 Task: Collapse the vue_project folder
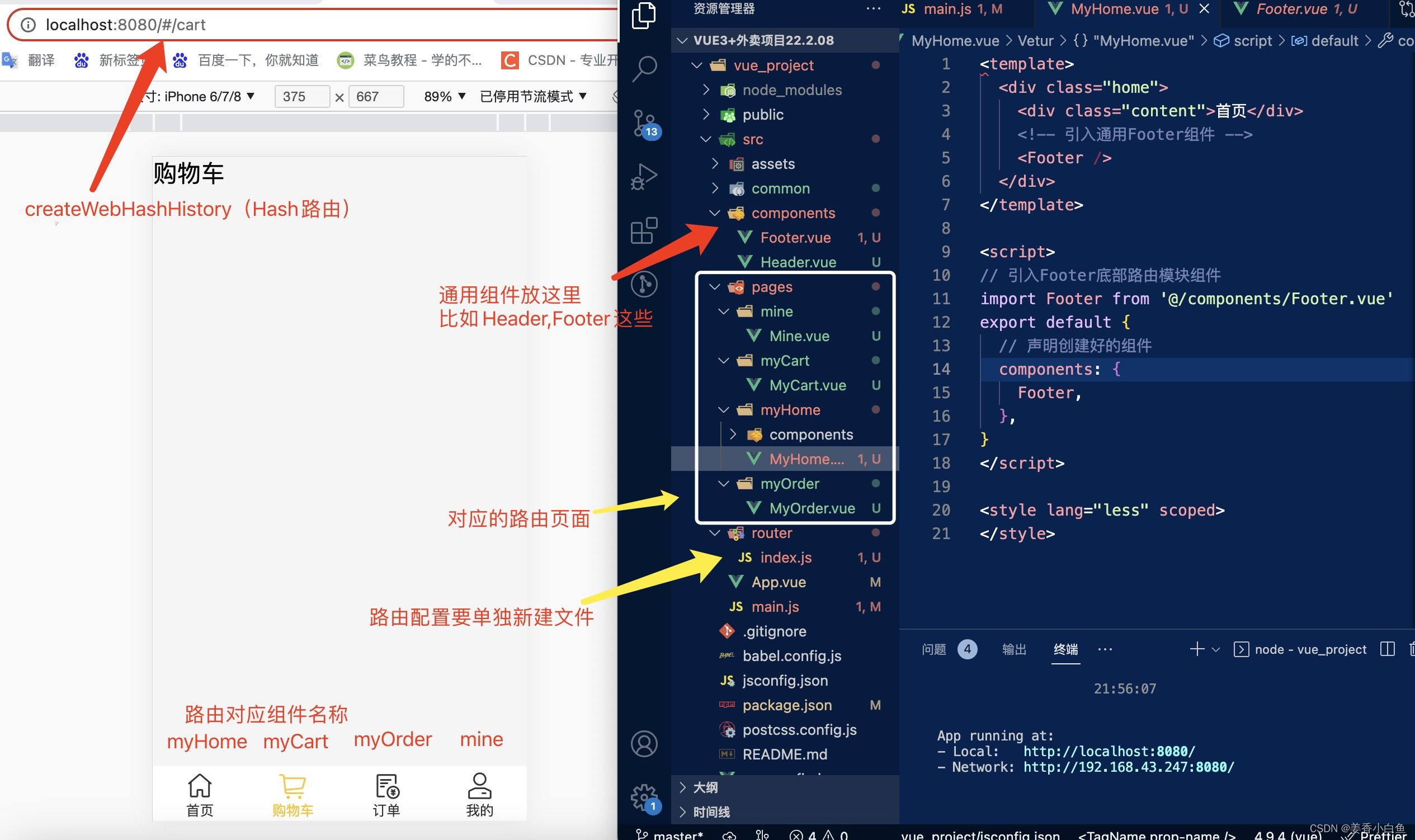click(785, 65)
